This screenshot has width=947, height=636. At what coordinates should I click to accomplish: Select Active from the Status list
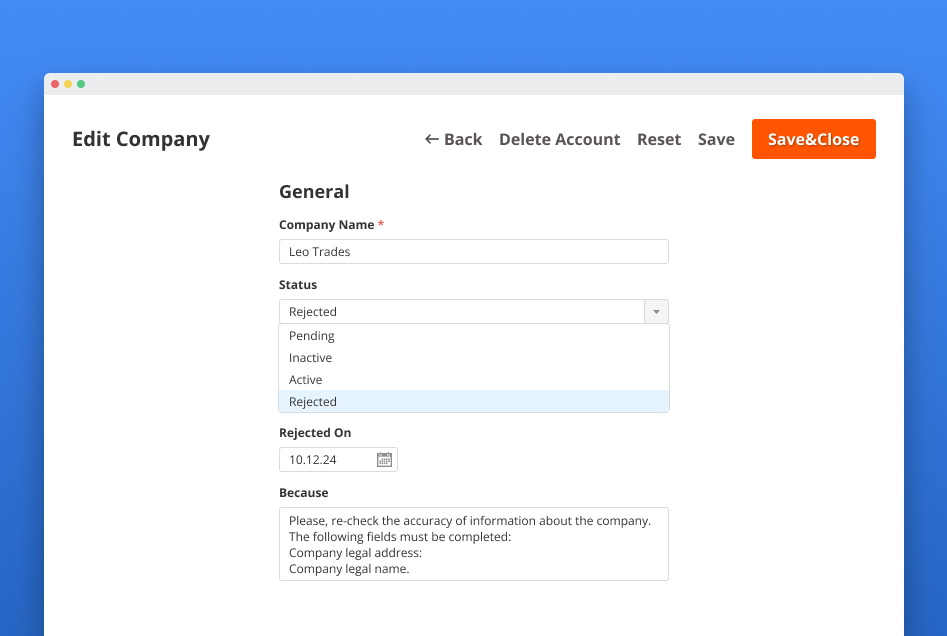(x=305, y=380)
